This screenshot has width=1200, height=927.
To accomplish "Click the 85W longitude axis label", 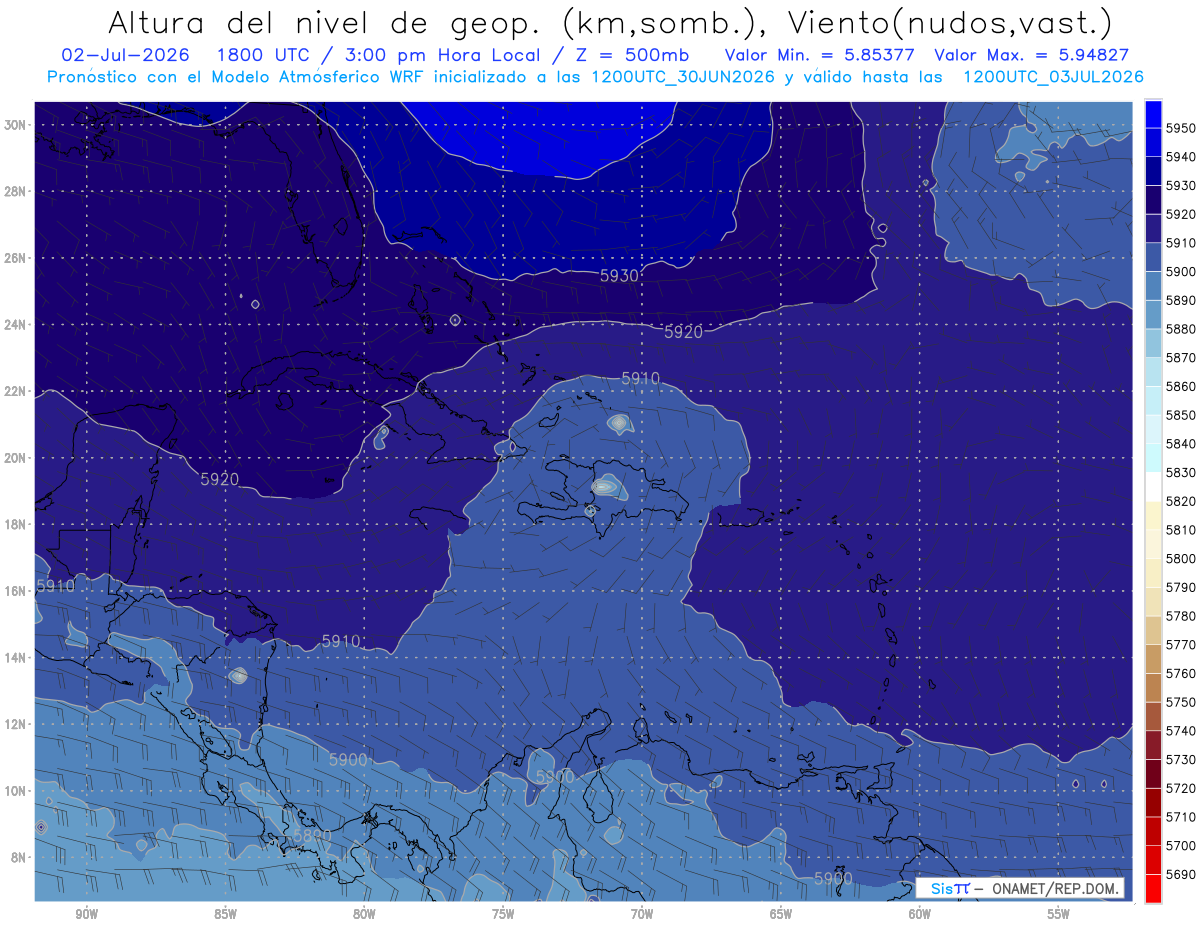I will pyautogui.click(x=225, y=914).
